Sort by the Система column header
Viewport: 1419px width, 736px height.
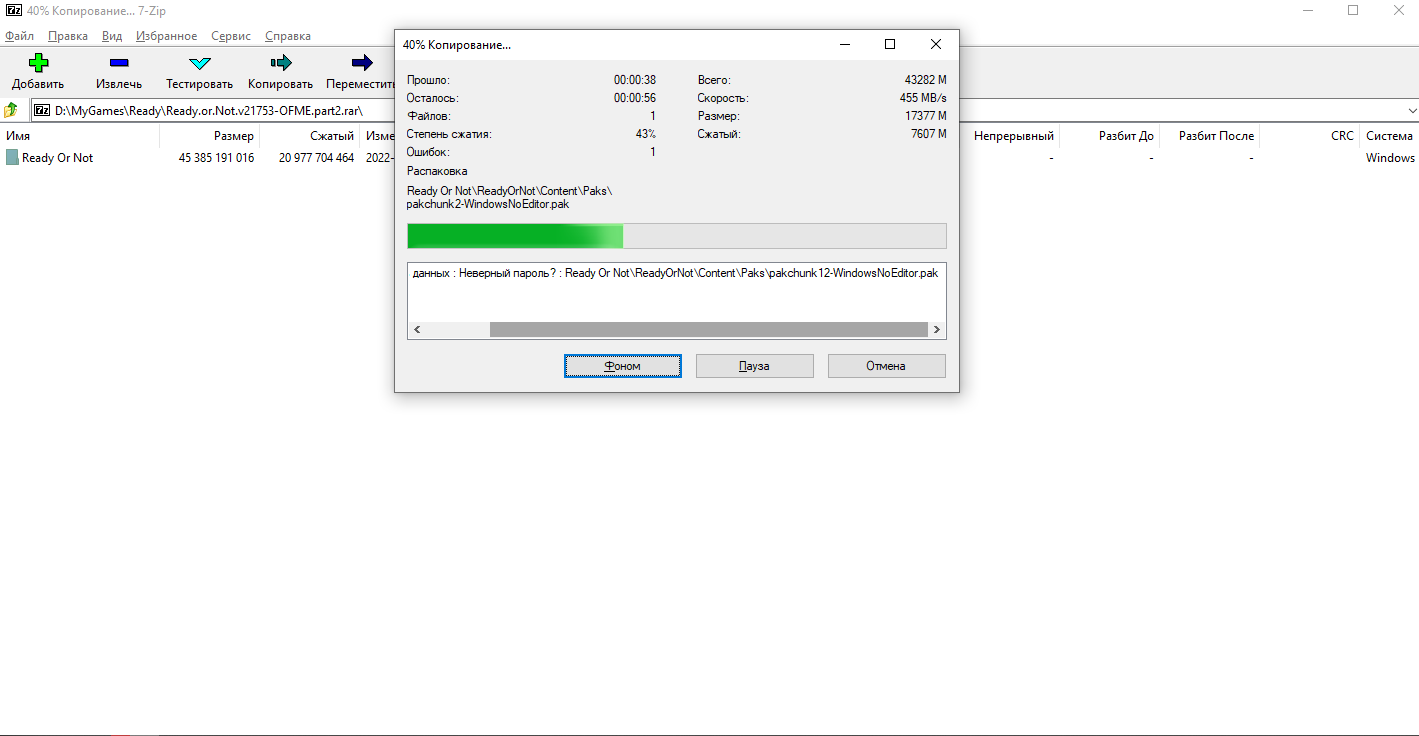1389,136
